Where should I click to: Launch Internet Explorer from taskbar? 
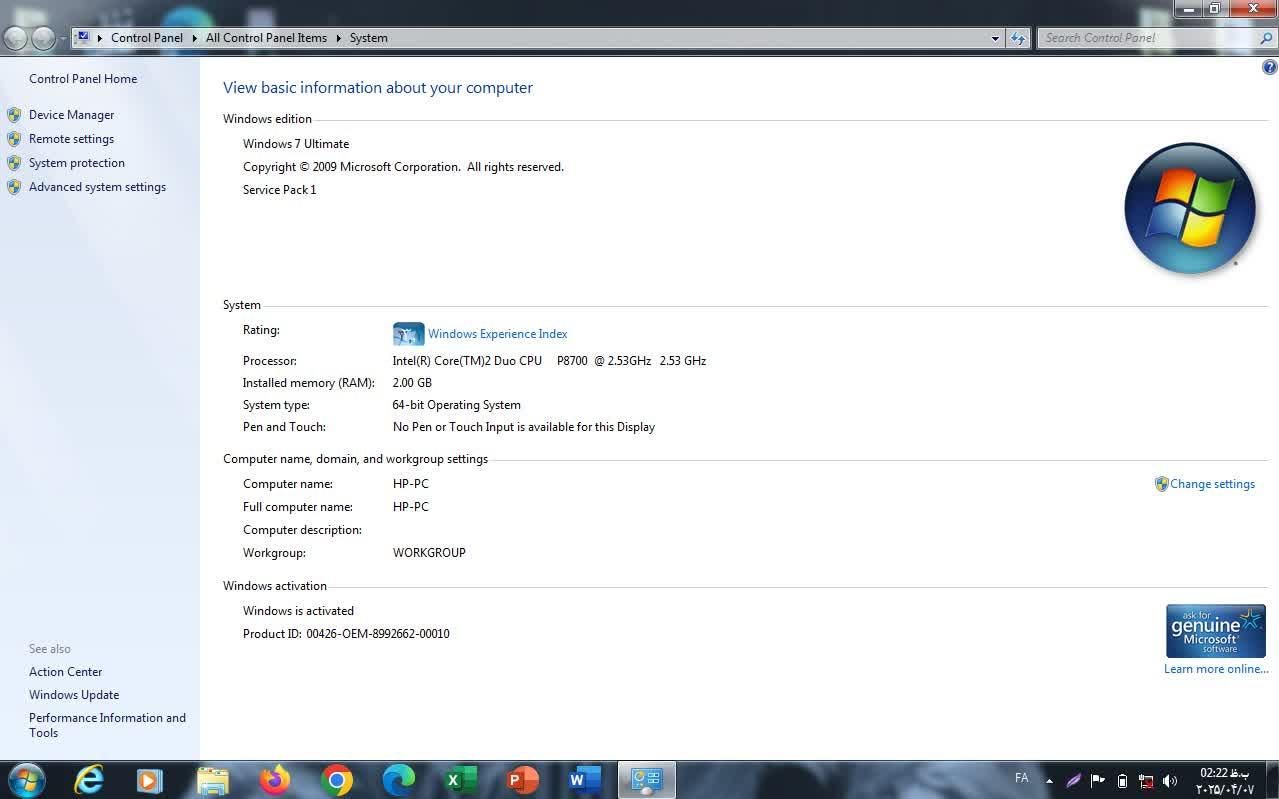pos(89,780)
